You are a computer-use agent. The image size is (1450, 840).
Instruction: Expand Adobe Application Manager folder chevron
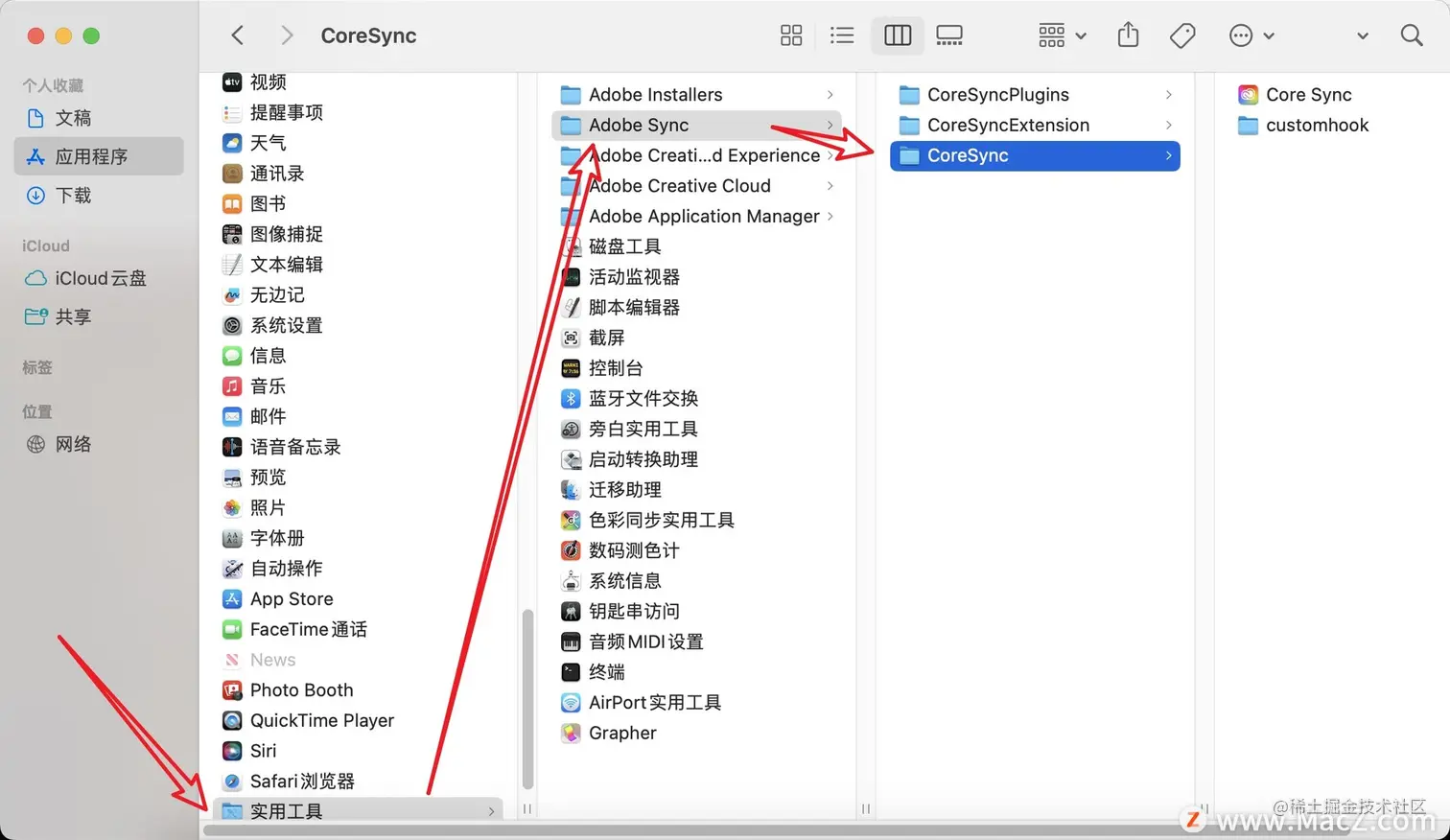pyautogui.click(x=830, y=217)
